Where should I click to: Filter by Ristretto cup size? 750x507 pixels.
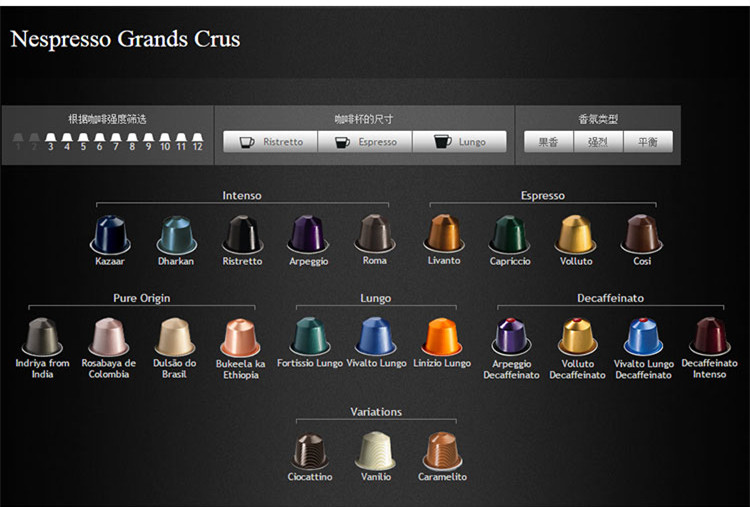click(270, 142)
